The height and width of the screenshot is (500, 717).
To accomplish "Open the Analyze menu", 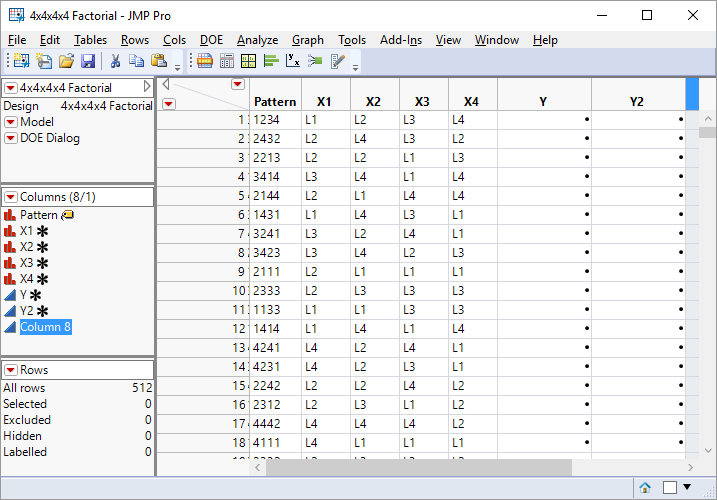I will coord(257,40).
